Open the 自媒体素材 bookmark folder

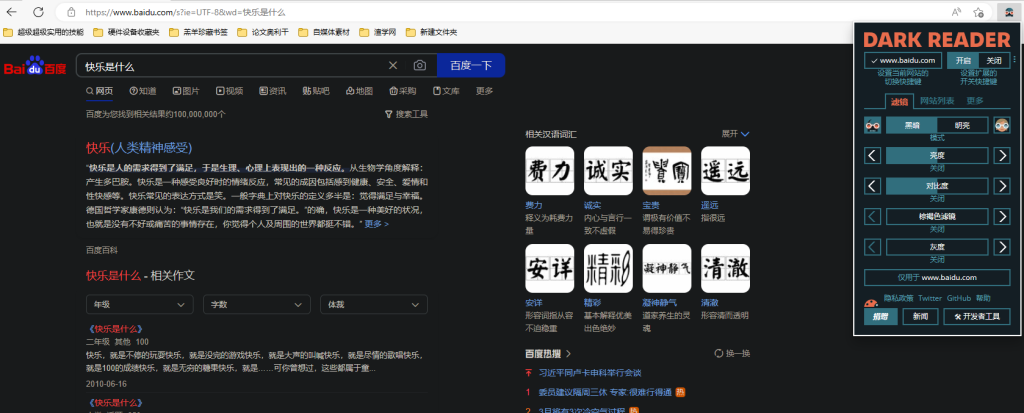coord(324,32)
